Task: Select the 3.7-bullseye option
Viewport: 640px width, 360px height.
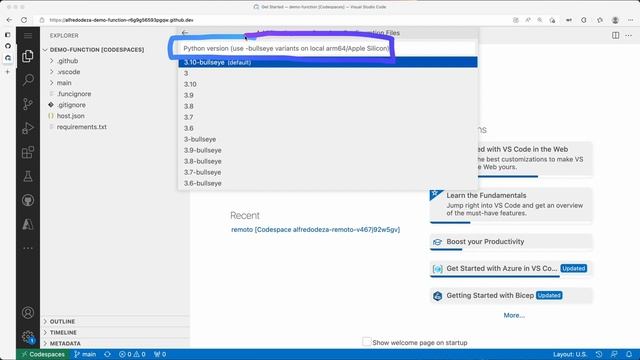Action: coord(328,172)
